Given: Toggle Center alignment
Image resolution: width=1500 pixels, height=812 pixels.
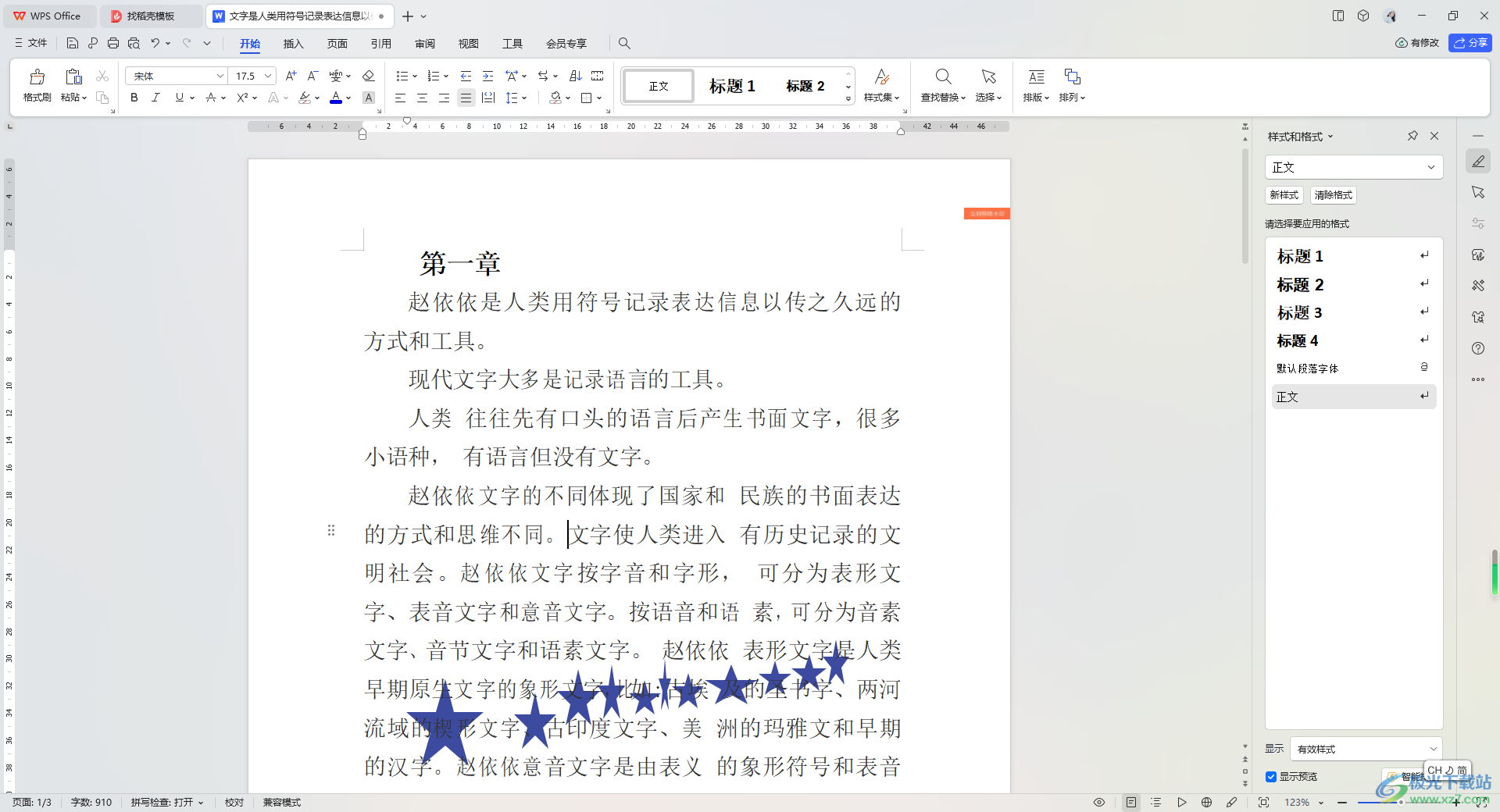Looking at the screenshot, I should 422,98.
